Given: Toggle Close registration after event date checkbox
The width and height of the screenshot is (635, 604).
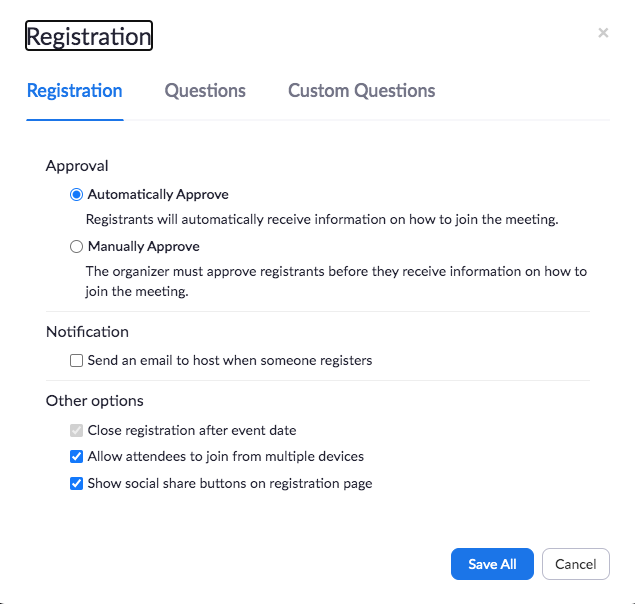Looking at the screenshot, I should pyautogui.click(x=76, y=430).
